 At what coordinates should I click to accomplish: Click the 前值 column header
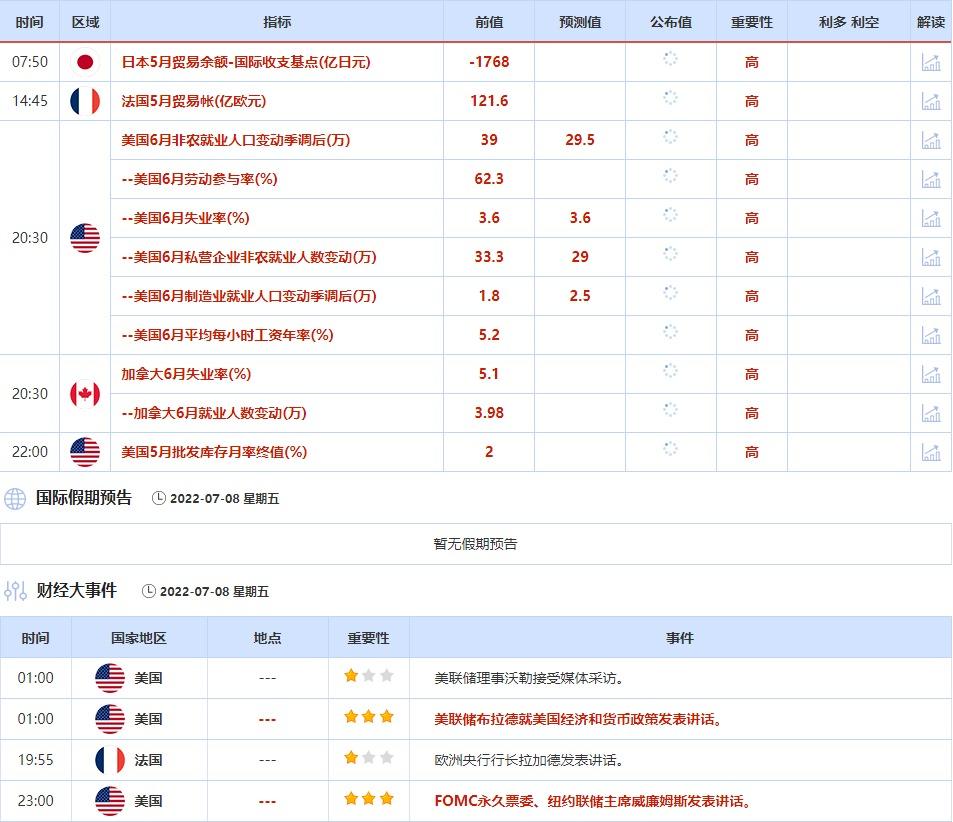pos(489,22)
